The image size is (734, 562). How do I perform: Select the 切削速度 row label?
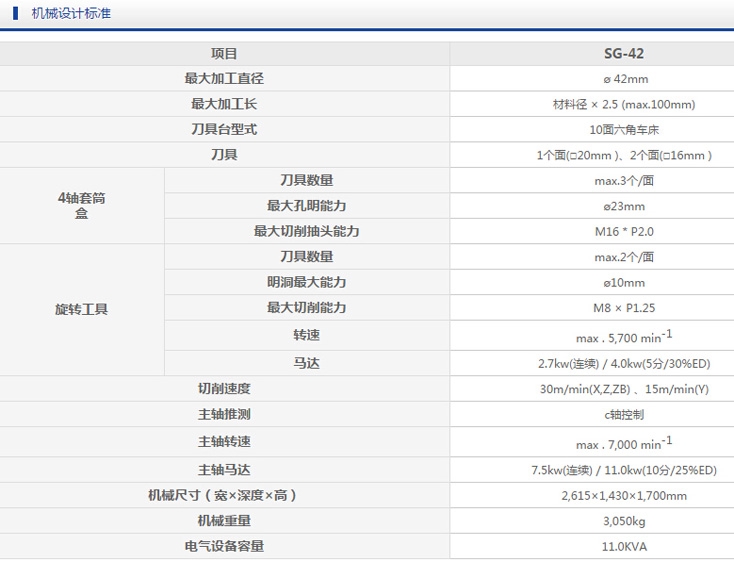point(224,388)
